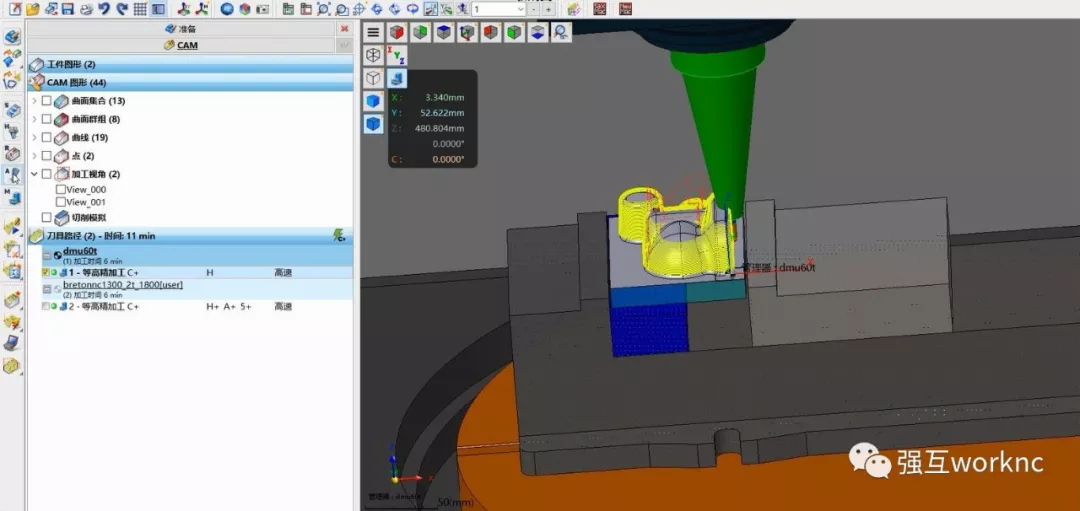Click the blue sphere shading icon
Viewport: 1080px width, 511px height.
point(227,9)
